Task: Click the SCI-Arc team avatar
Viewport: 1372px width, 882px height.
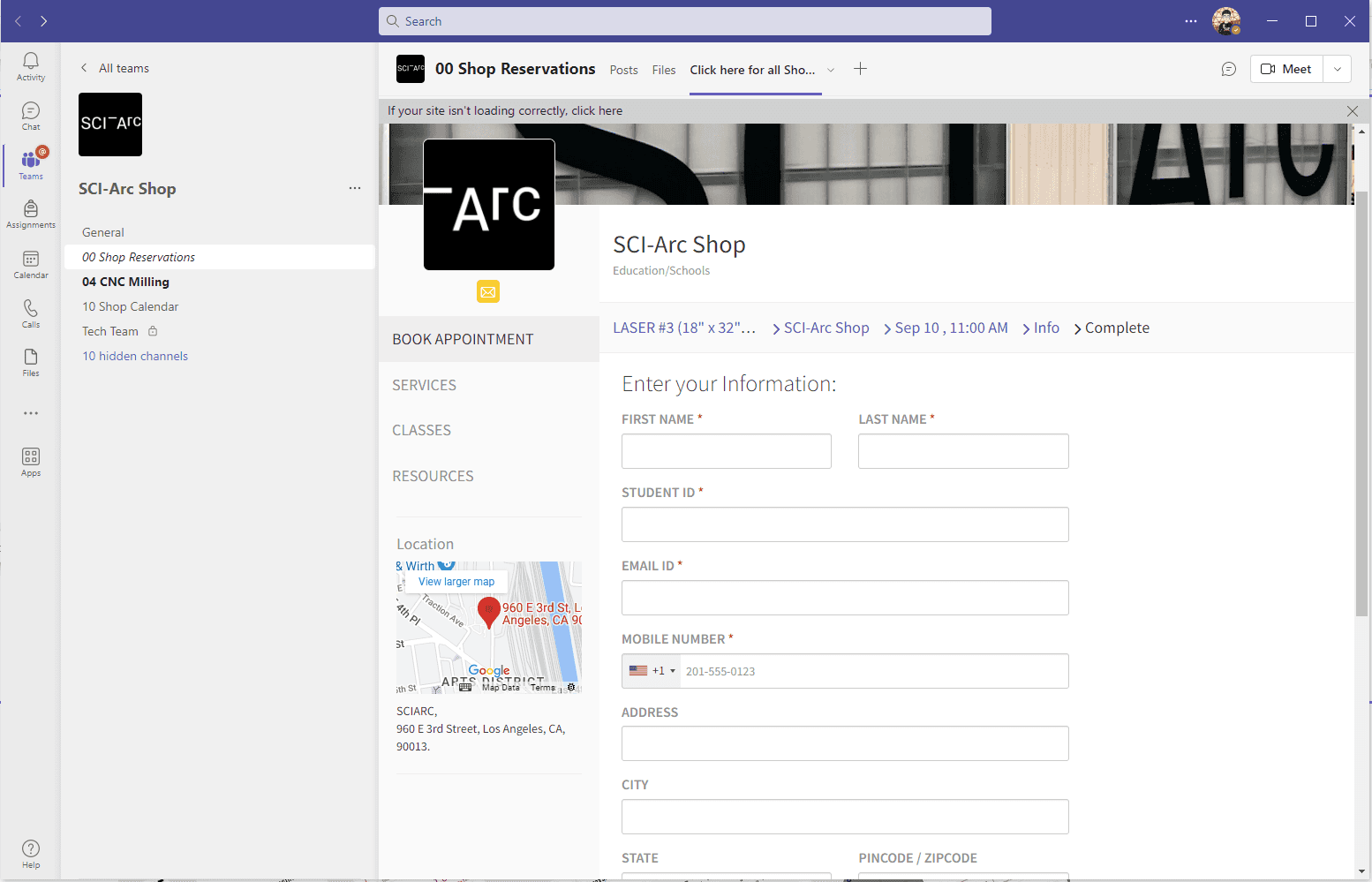Action: [x=110, y=124]
